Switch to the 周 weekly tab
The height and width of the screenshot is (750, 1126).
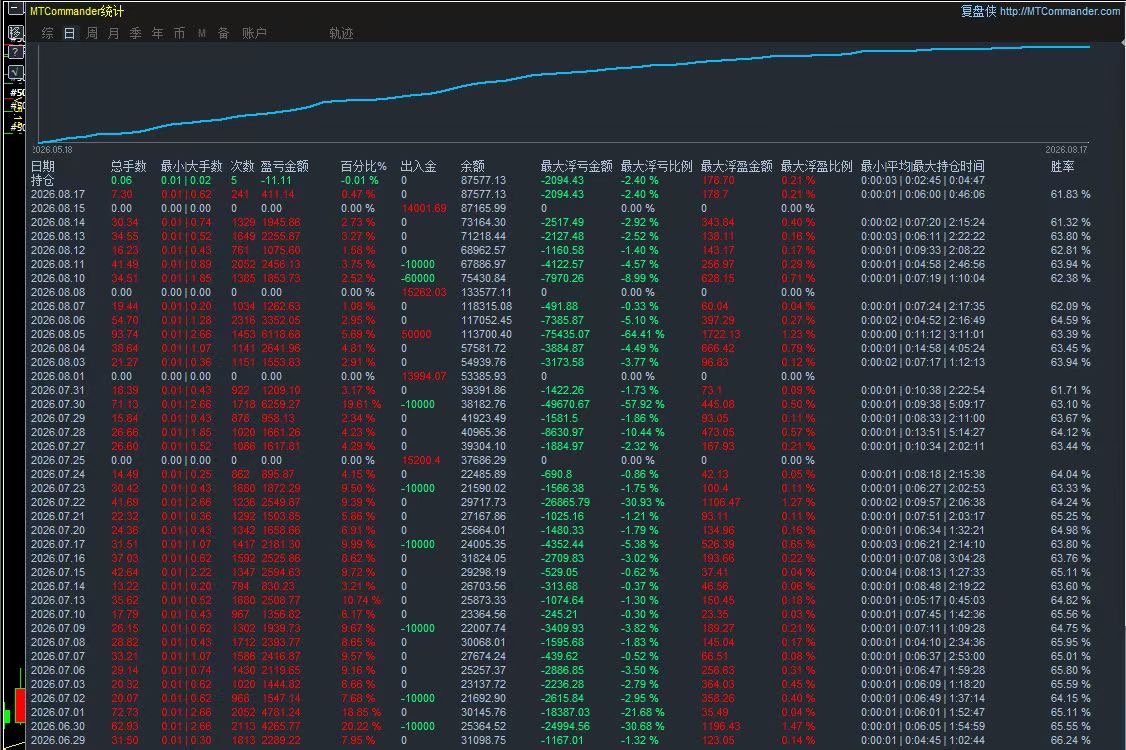(x=92, y=33)
